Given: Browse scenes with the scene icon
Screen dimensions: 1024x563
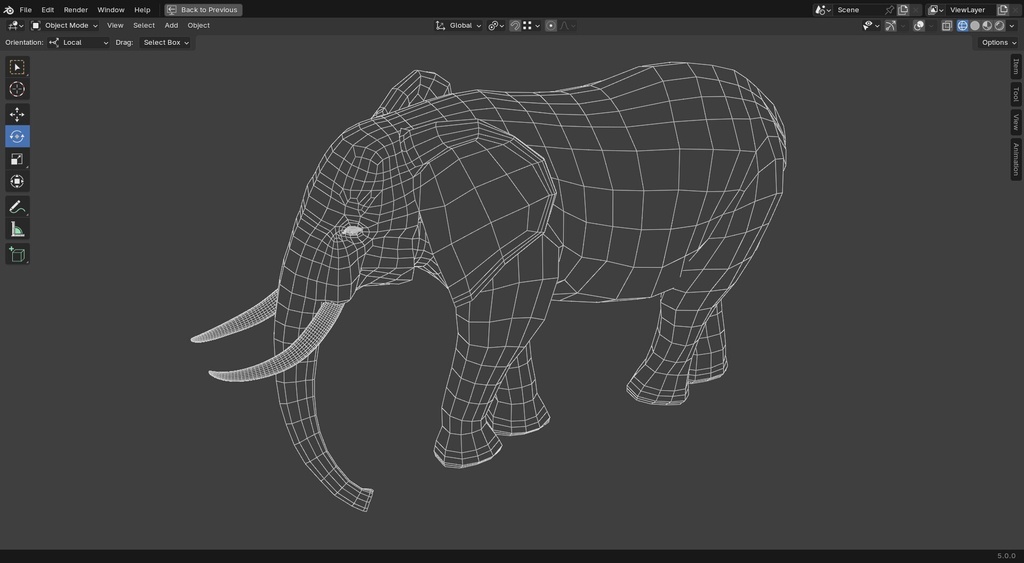Looking at the screenshot, I should coord(822,10).
